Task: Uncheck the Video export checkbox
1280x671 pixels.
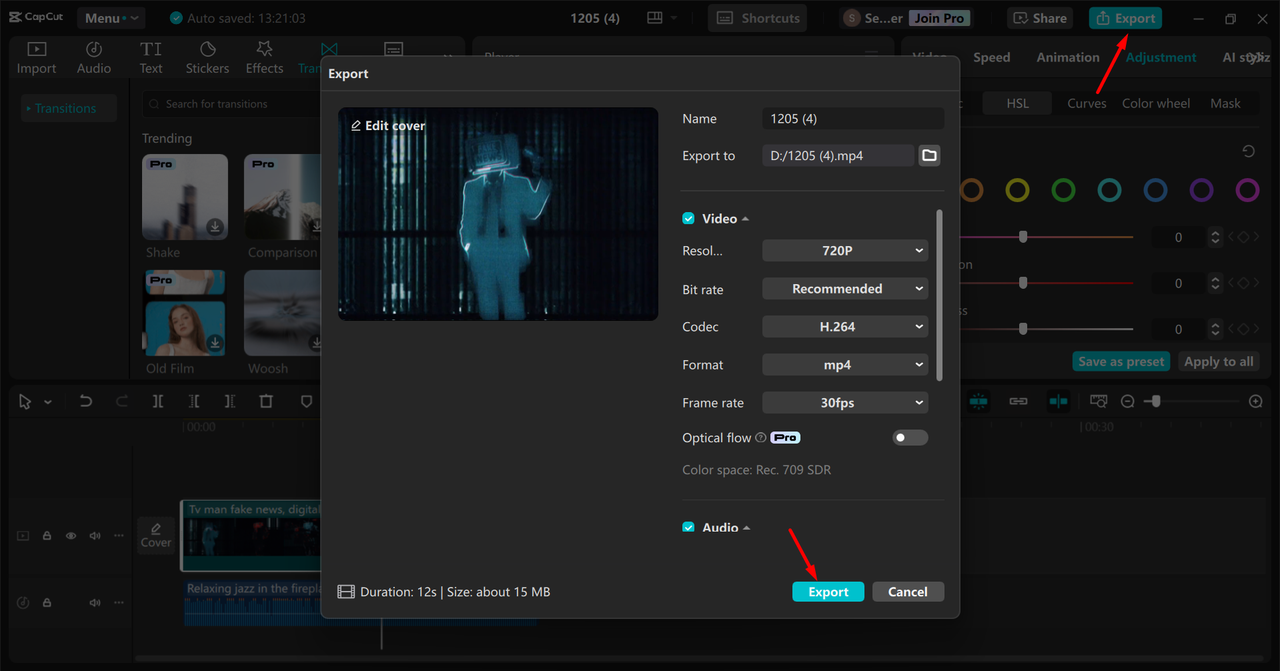Action: (688, 218)
